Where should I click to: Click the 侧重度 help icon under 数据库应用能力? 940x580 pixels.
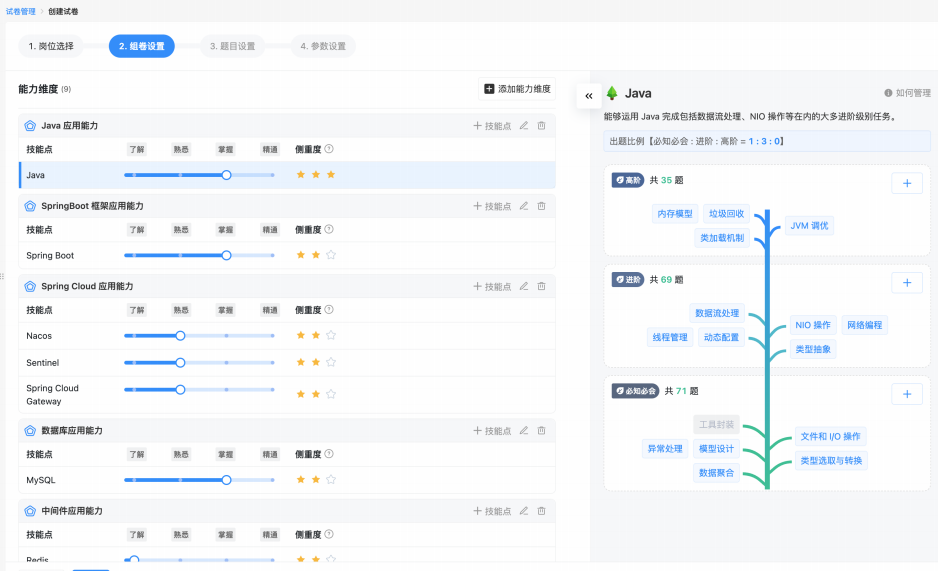pyautogui.click(x=329, y=454)
